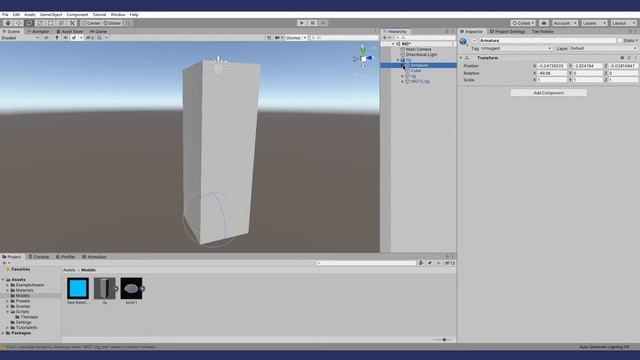Image resolution: width=640 pixels, height=360 pixels.
Task: Select the Hand tool in the toolbar
Action: (7, 23)
